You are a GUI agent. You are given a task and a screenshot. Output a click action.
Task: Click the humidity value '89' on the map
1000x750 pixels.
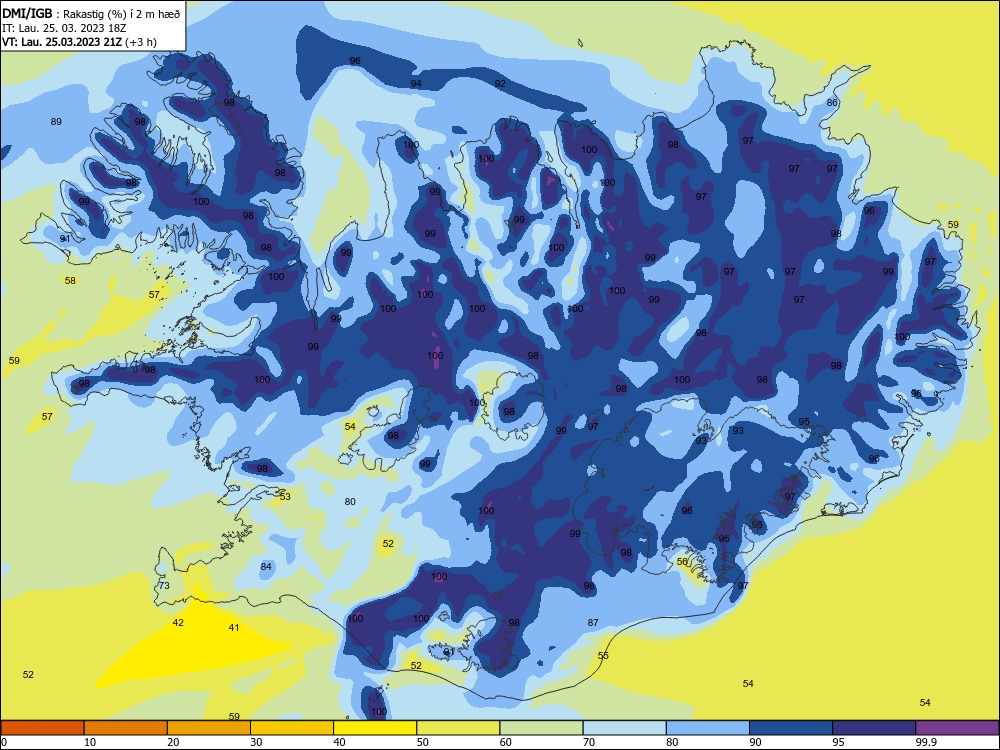point(56,121)
